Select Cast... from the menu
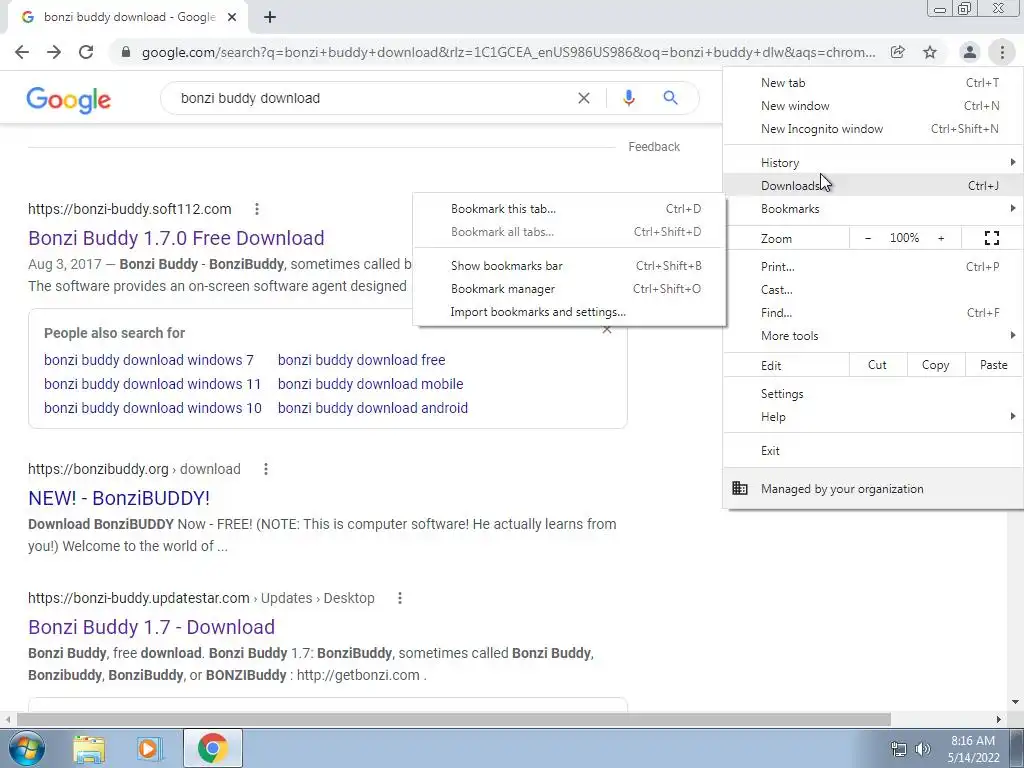Viewport: 1024px width, 768px height. pos(873,289)
